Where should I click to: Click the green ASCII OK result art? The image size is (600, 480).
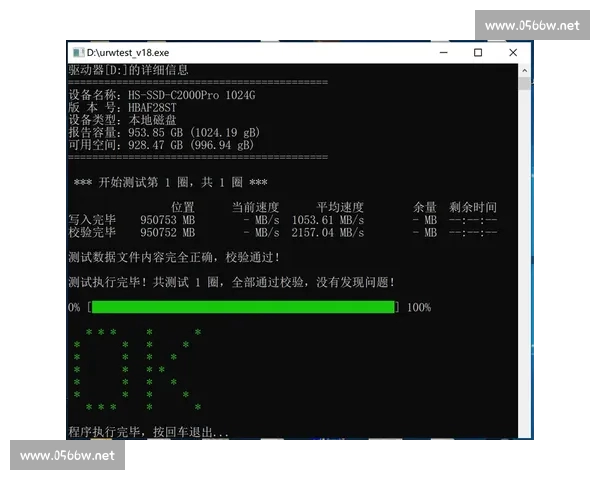click(138, 369)
